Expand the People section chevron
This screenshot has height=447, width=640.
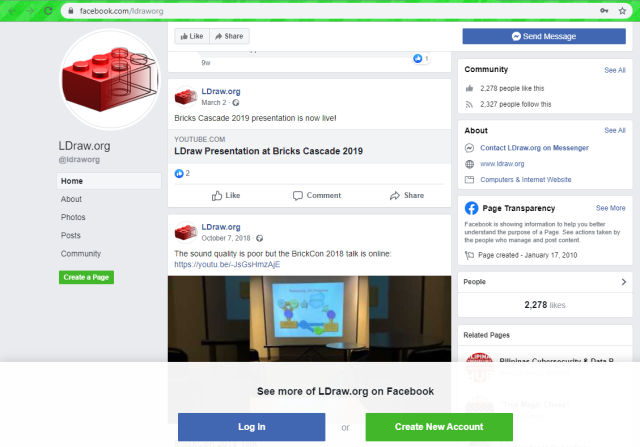(624, 282)
